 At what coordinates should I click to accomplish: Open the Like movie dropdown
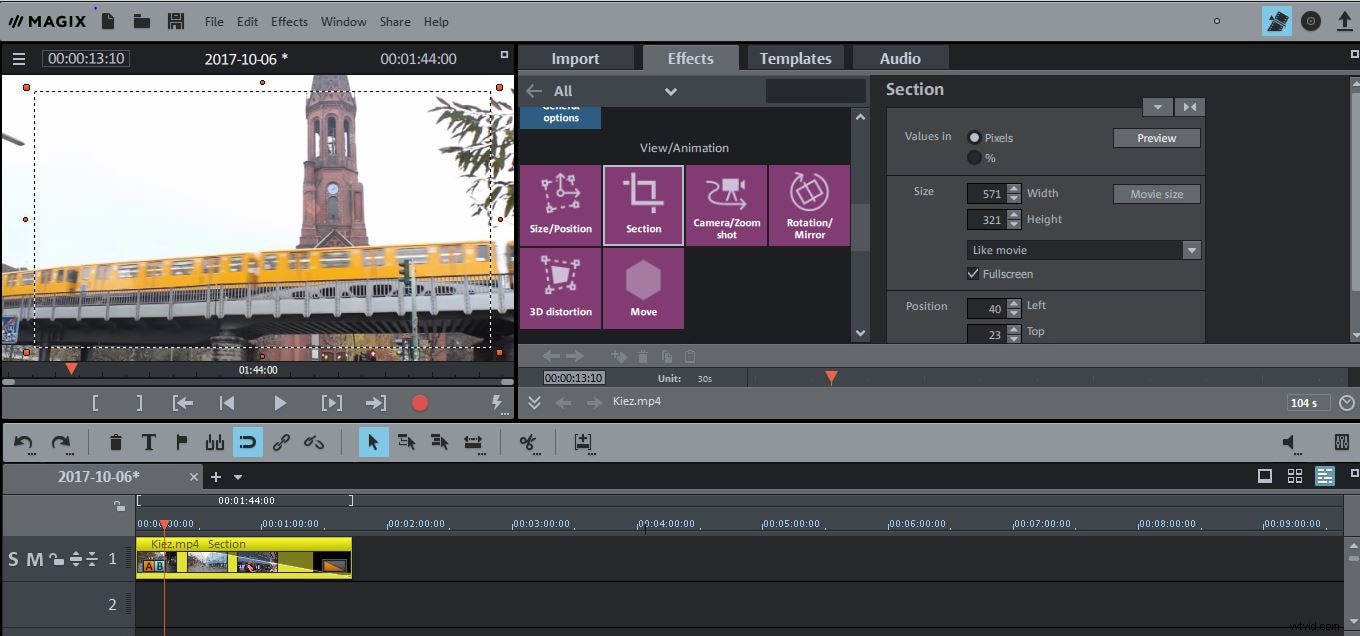coord(1190,249)
